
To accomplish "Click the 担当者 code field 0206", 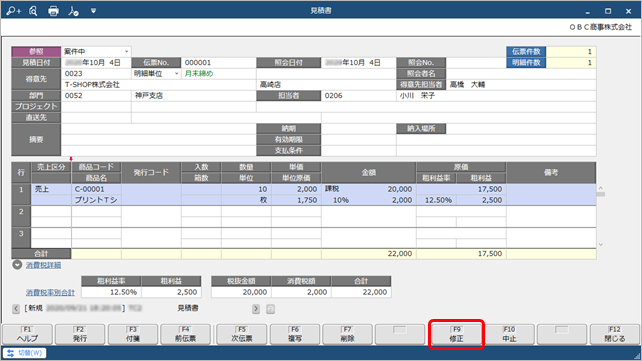I will [x=358, y=95].
